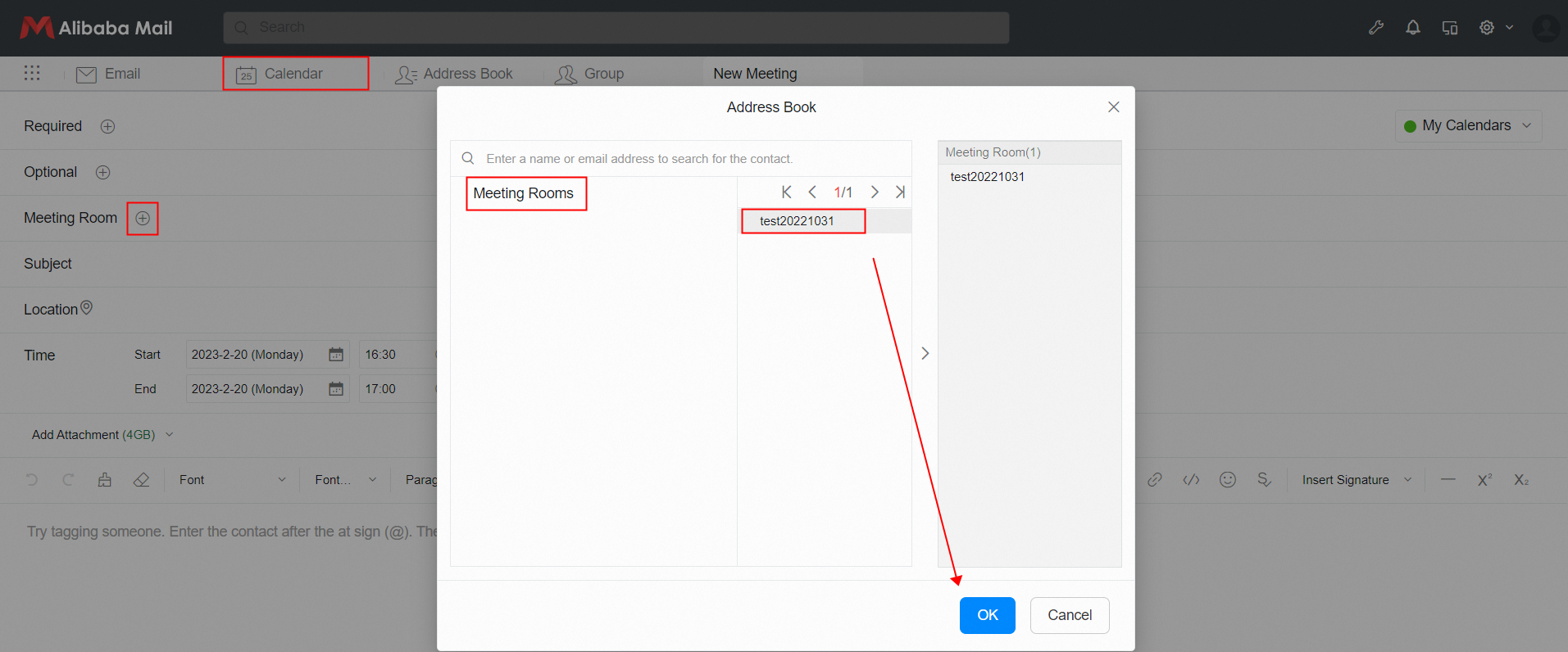Click the wrench tools icon in header
The height and width of the screenshot is (652, 1568).
1376,27
